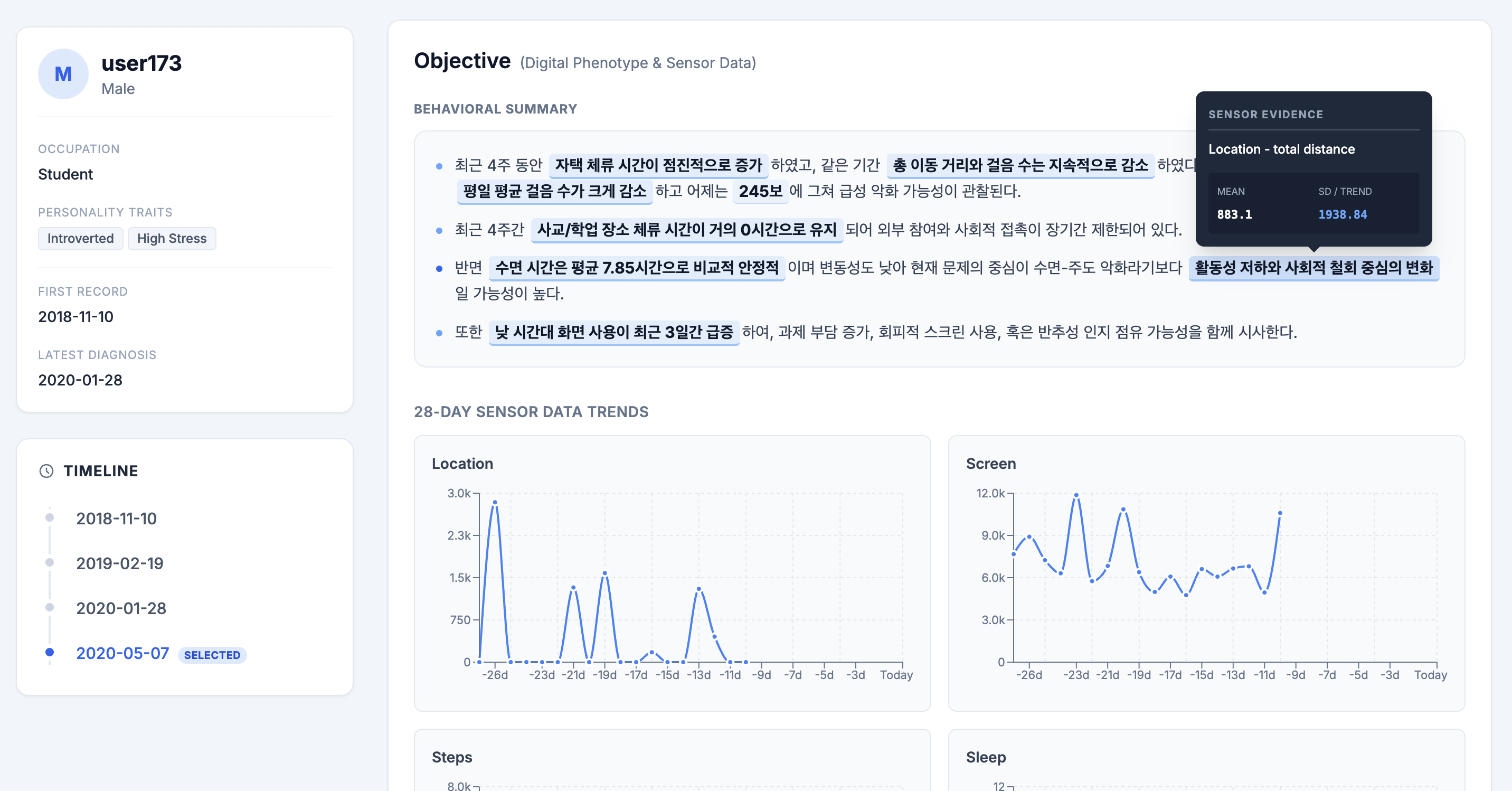Open the selected 2020-05-07 timeline record
This screenshot has height=791, width=1512.
click(122, 653)
